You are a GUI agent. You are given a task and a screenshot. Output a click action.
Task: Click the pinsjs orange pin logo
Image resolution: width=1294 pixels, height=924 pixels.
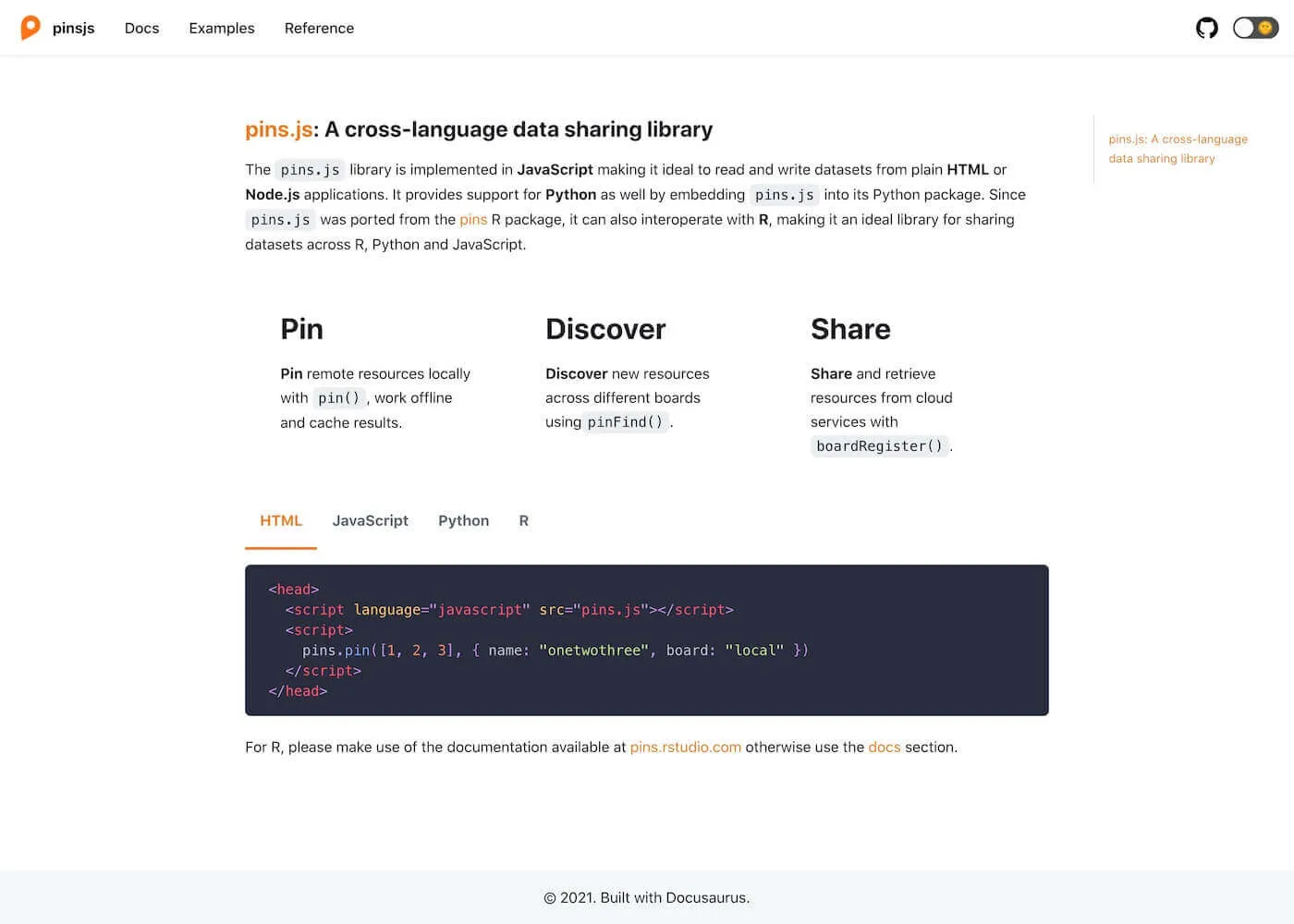(31, 28)
